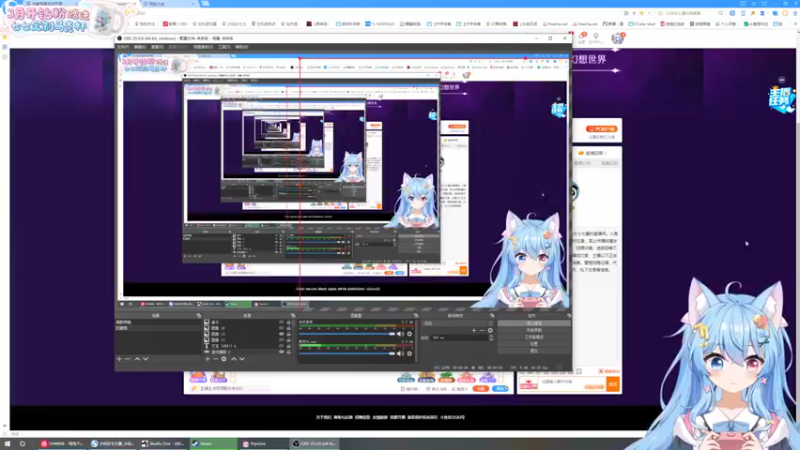Toggle visibility of the topmost source row

click(282, 322)
